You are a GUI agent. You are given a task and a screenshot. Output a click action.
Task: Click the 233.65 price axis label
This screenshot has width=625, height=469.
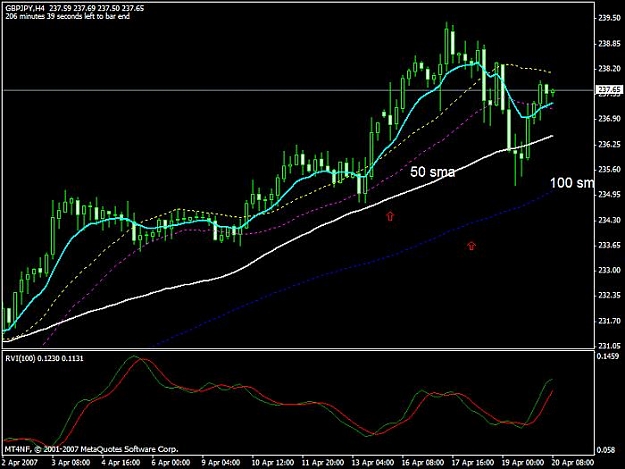click(609, 245)
